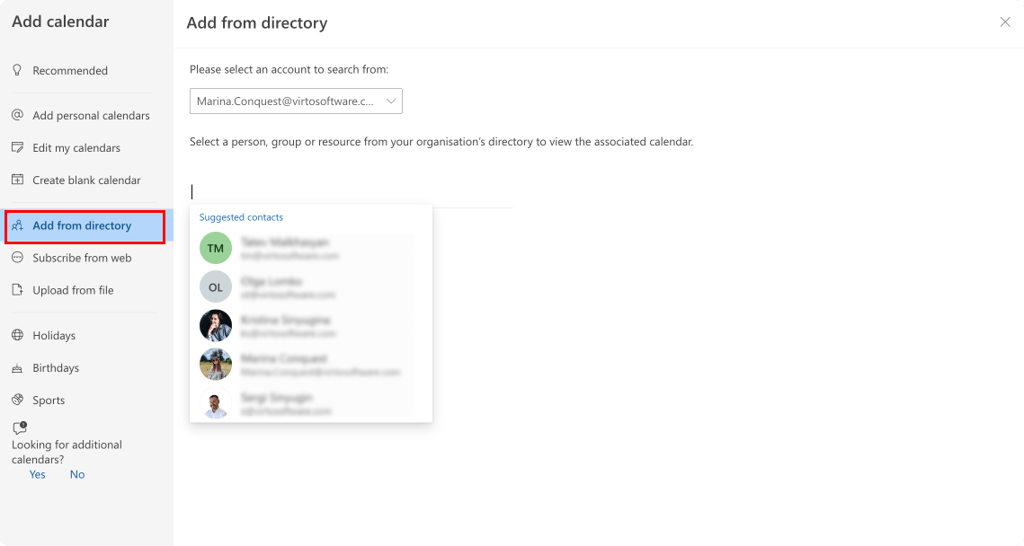Screen dimensions: 1024x546
Task: Click the Holidays globe icon
Action: (x=18, y=335)
